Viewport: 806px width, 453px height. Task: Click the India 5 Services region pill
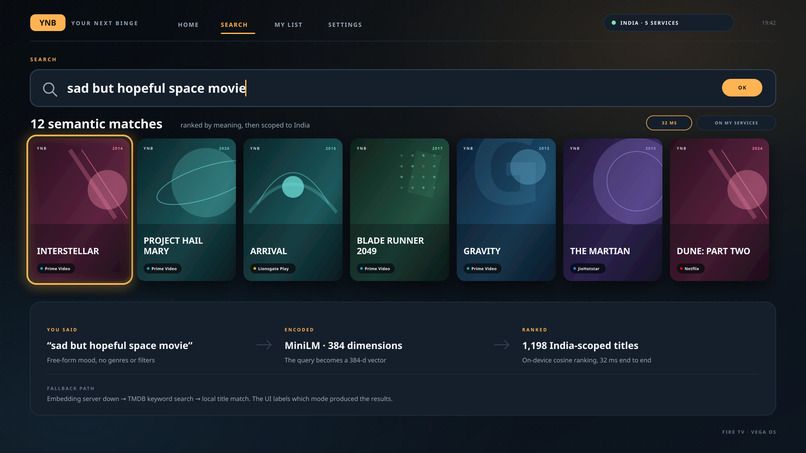(x=668, y=23)
